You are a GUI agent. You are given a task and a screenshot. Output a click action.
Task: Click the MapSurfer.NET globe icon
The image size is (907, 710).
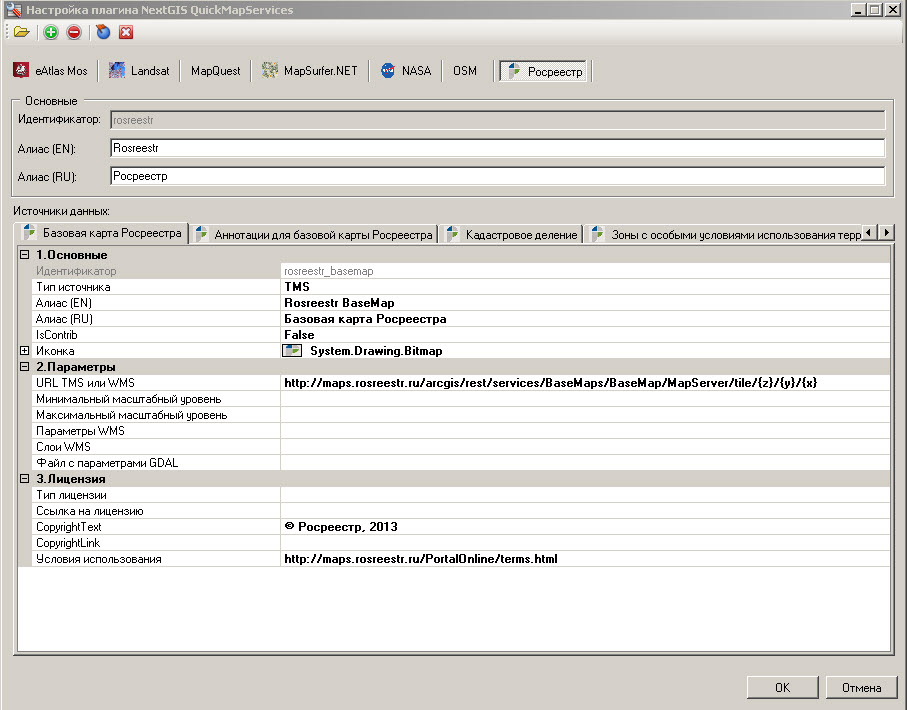(267, 70)
